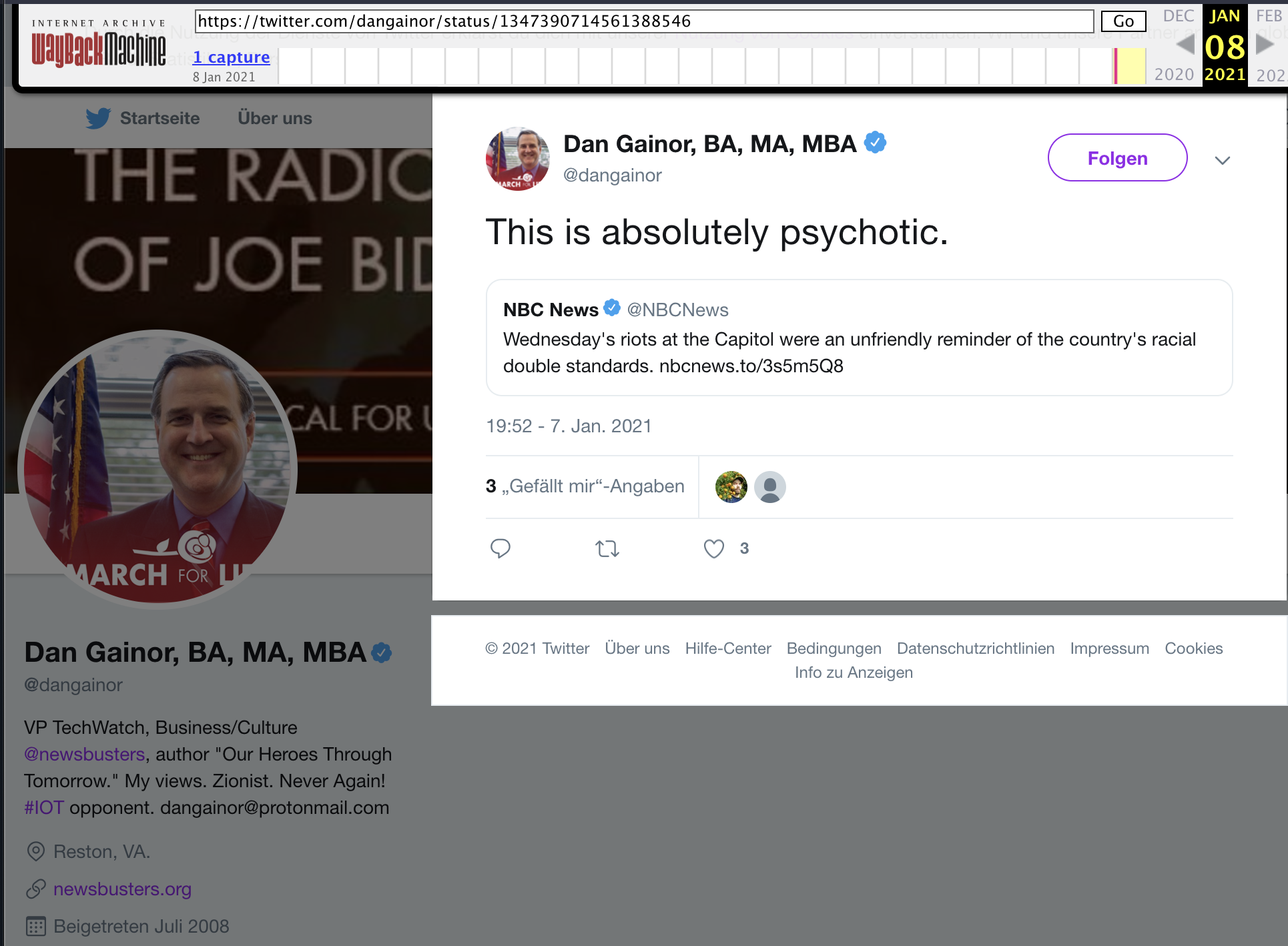Click the Twitter bird logo
1288x946 pixels.
pyautogui.click(x=98, y=118)
